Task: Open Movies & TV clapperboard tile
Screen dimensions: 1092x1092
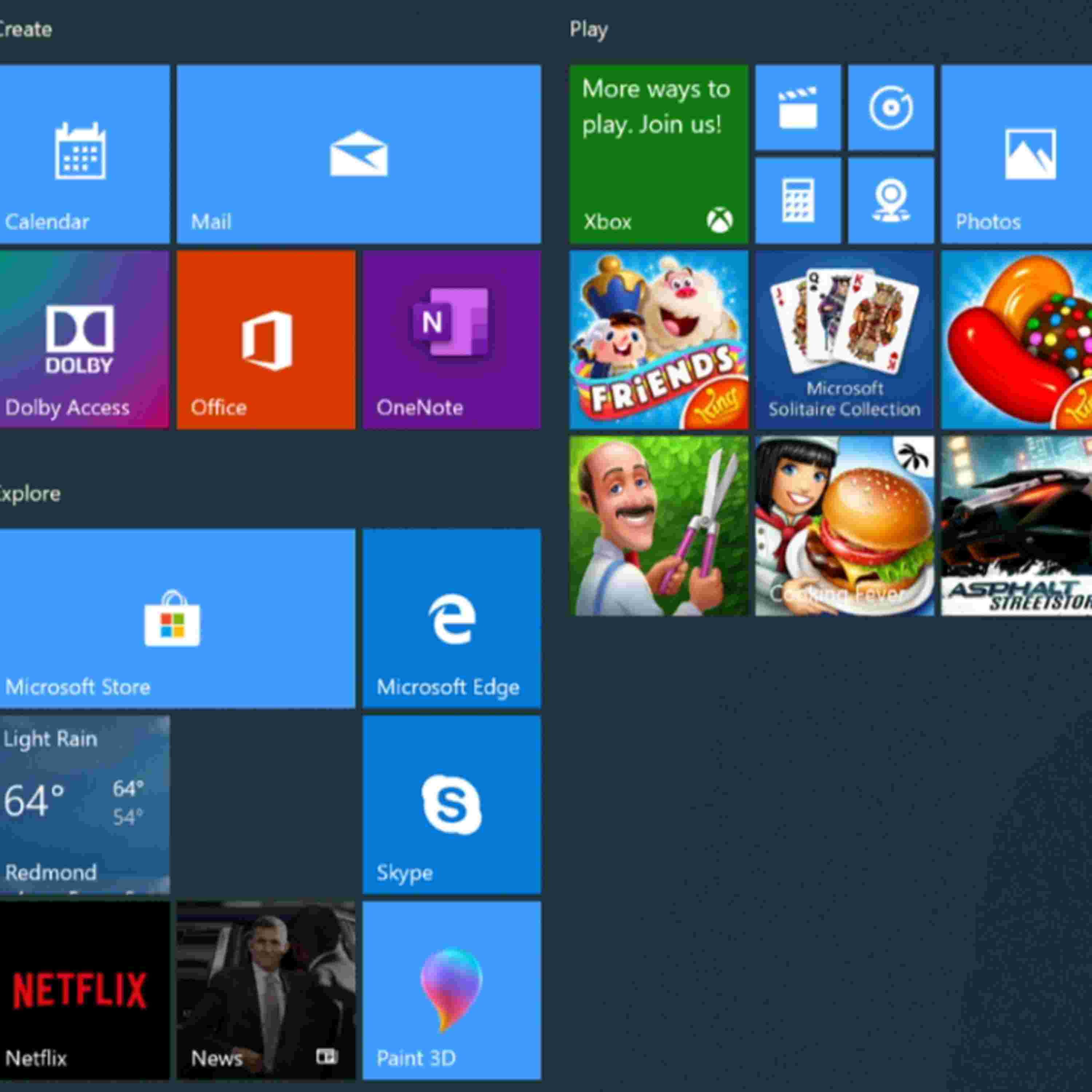Action: pos(798,107)
